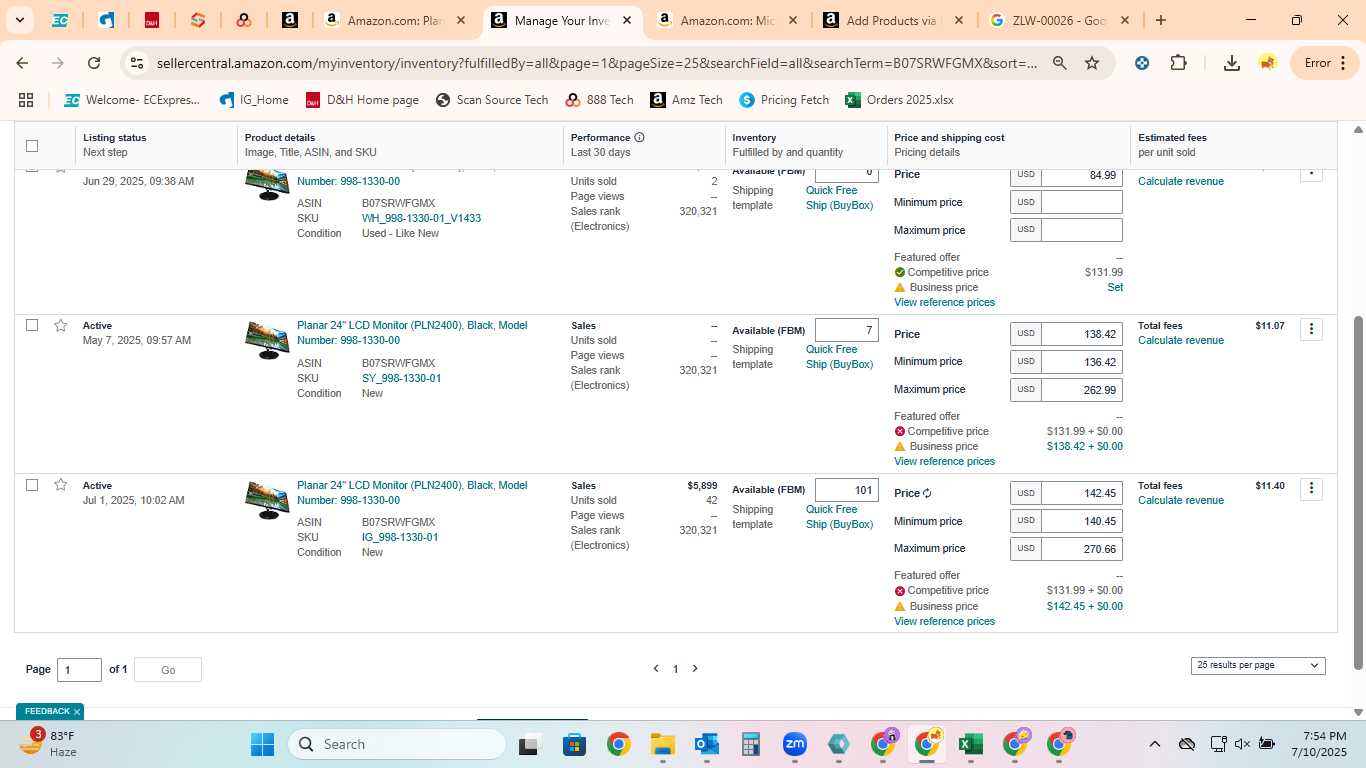Viewport: 1366px width, 768px height.
Task: Click the Performance info icon
Action: point(639,138)
